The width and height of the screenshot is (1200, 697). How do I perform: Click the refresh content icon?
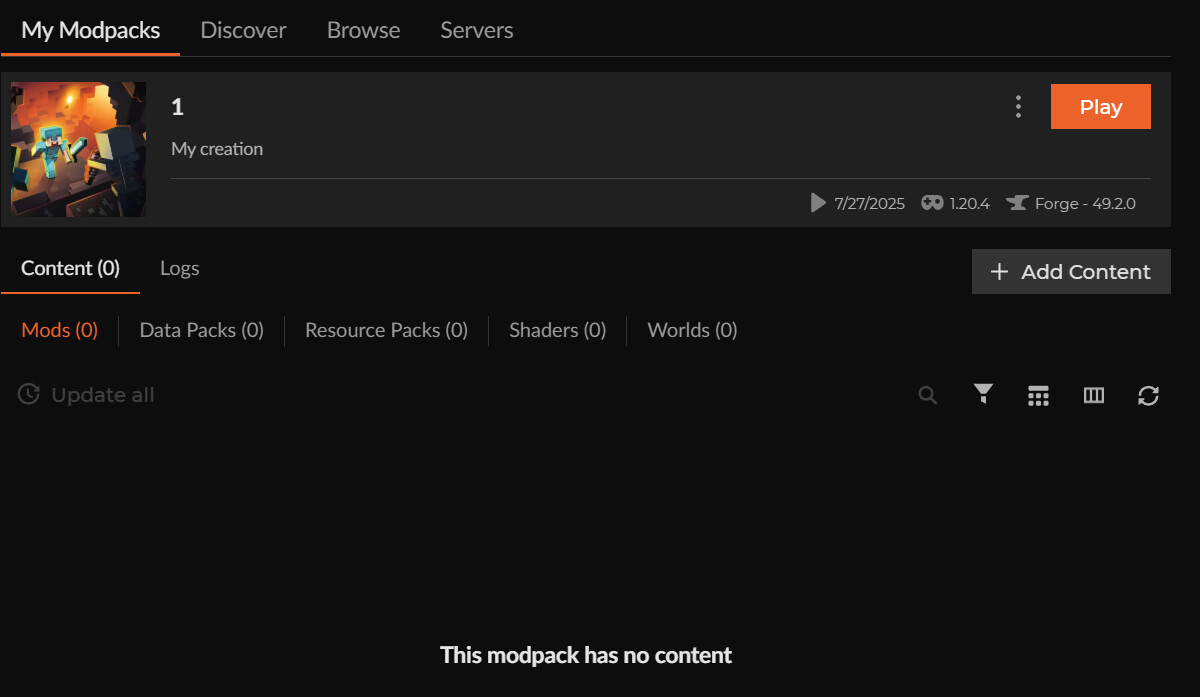pyautogui.click(x=1148, y=396)
